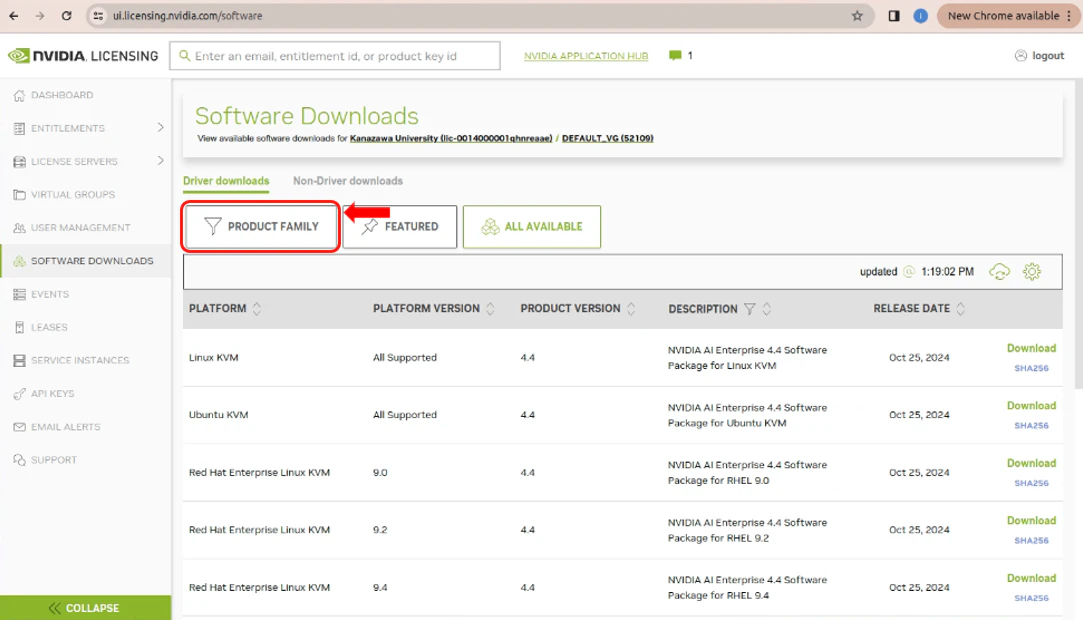Switch to Driver downloads tab

[x=226, y=181]
